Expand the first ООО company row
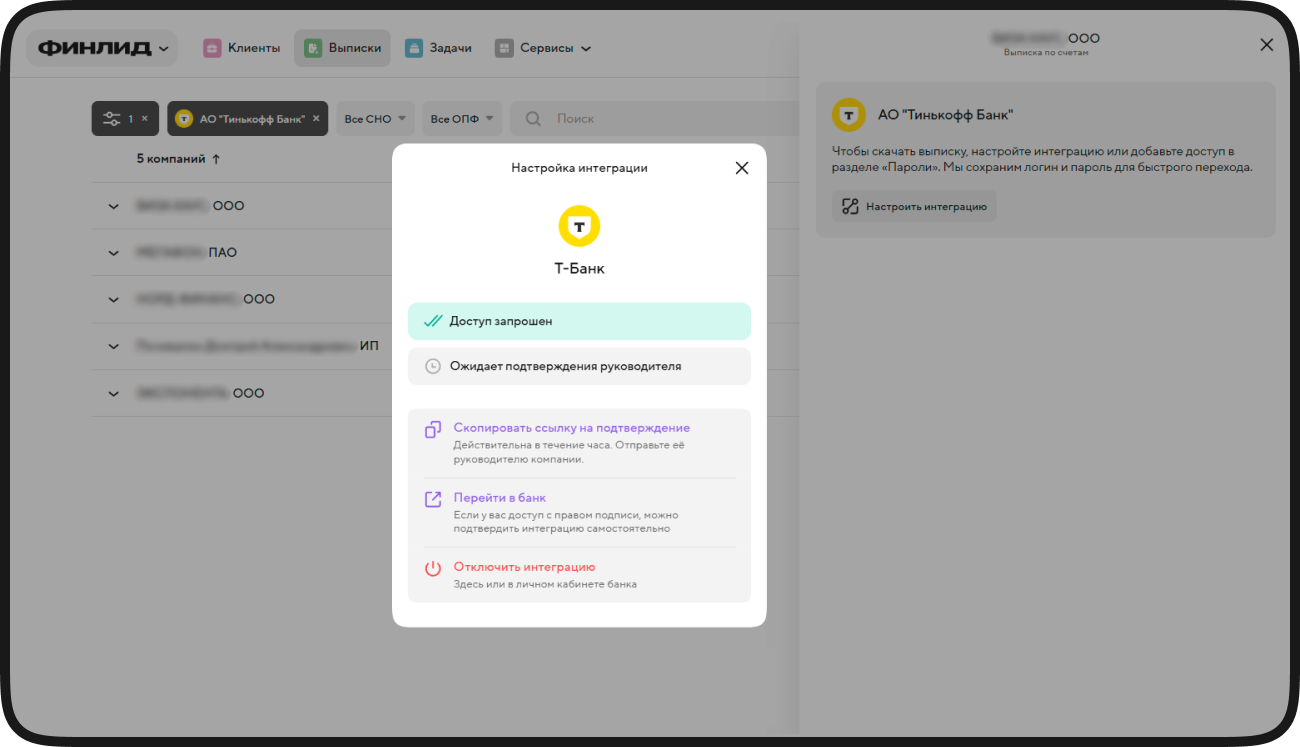Screen dimensions: 1300x747 click(114, 206)
